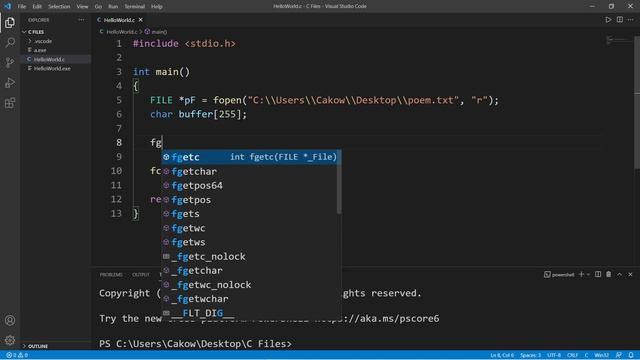Open editor More Actions ellipsis
This screenshot has height=360, width=640.
(x=631, y=20)
